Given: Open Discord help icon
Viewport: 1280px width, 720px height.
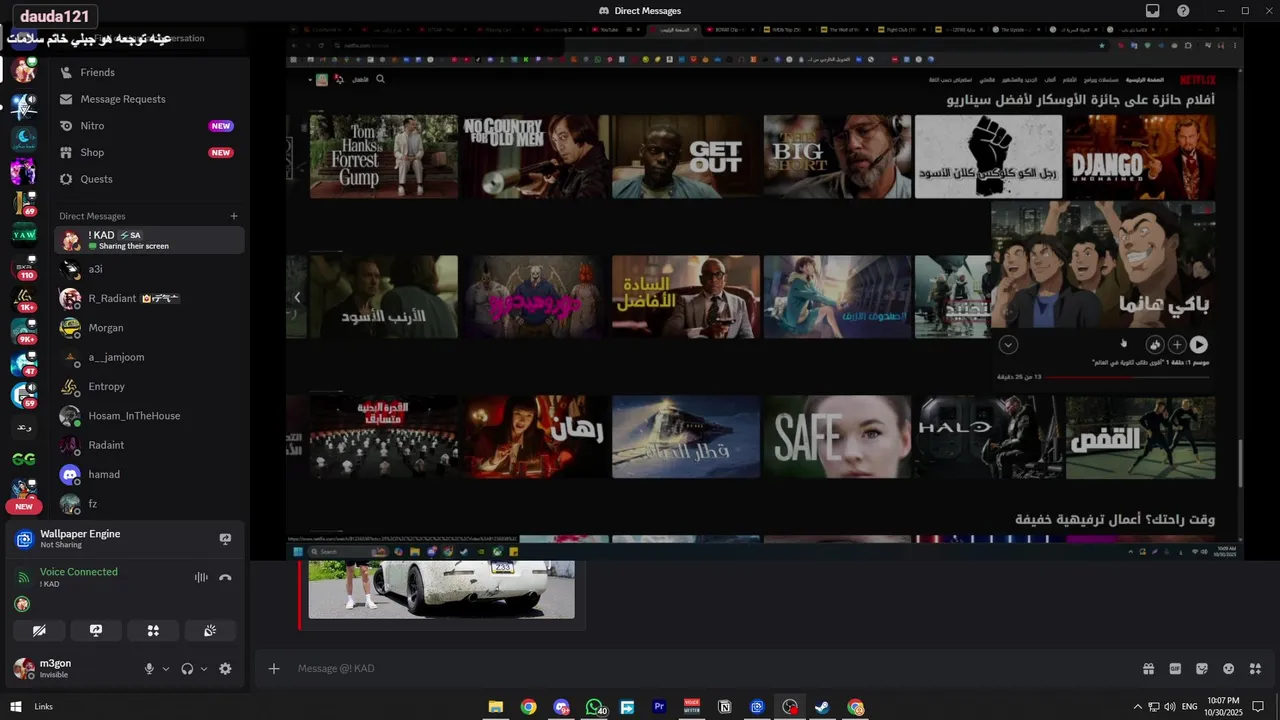Looking at the screenshot, I should coord(1183,11).
